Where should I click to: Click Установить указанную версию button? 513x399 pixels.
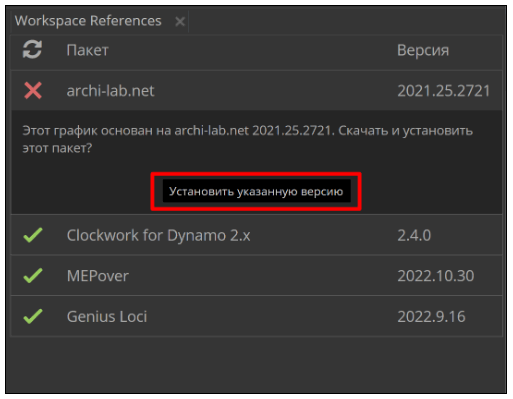(256, 191)
